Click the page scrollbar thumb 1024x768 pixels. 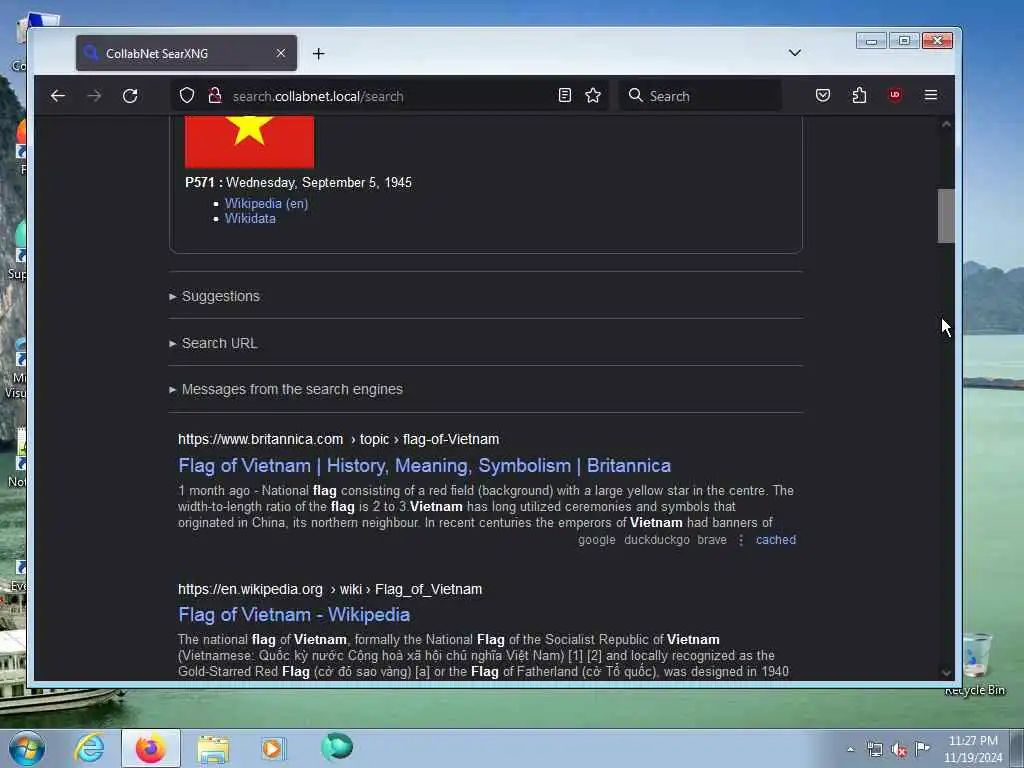[946, 216]
